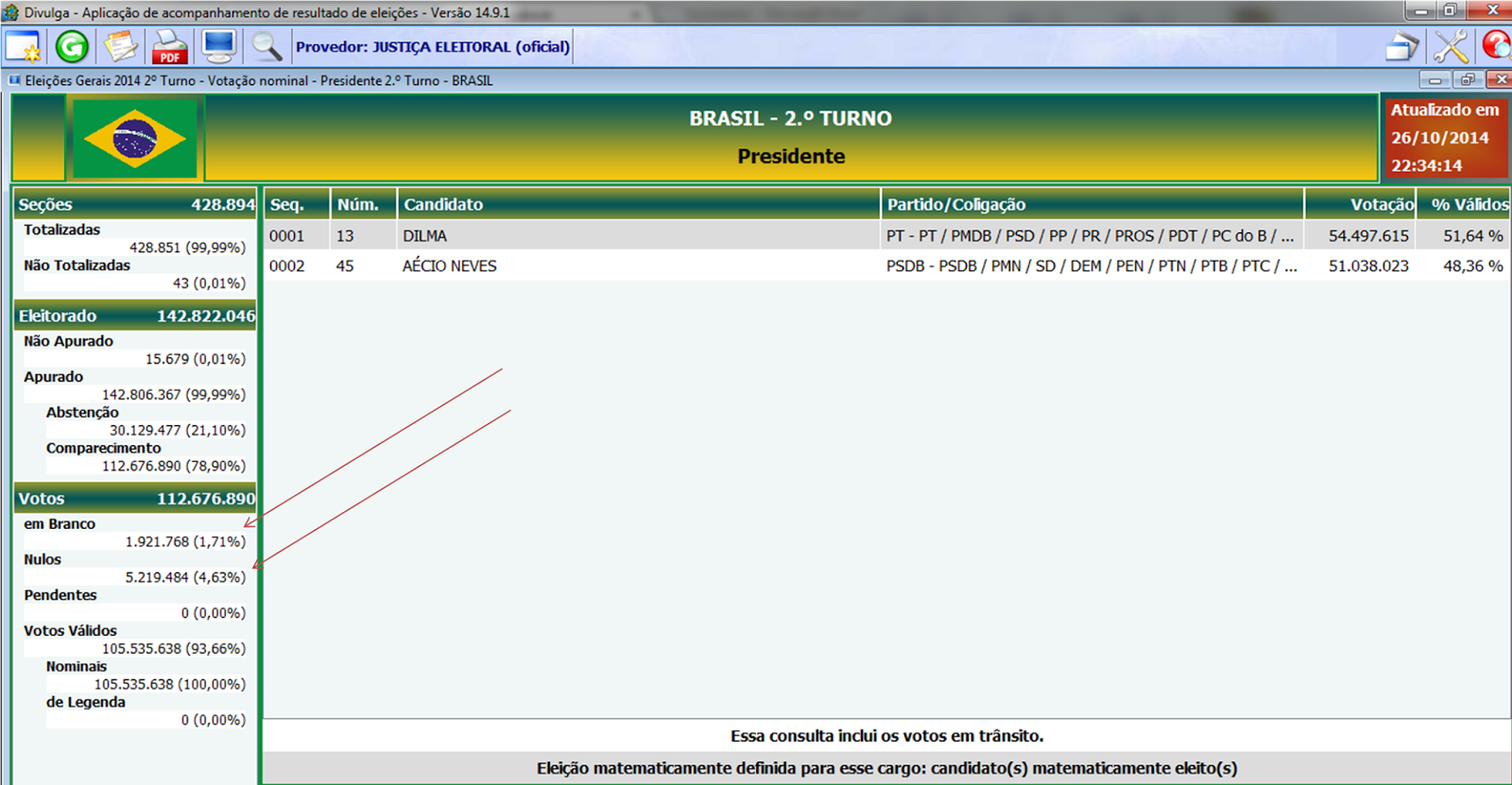Click Abstenção value 30.129.477 (21,10%)
Image resolution: width=1512 pixels, height=785 pixels.
tap(178, 430)
